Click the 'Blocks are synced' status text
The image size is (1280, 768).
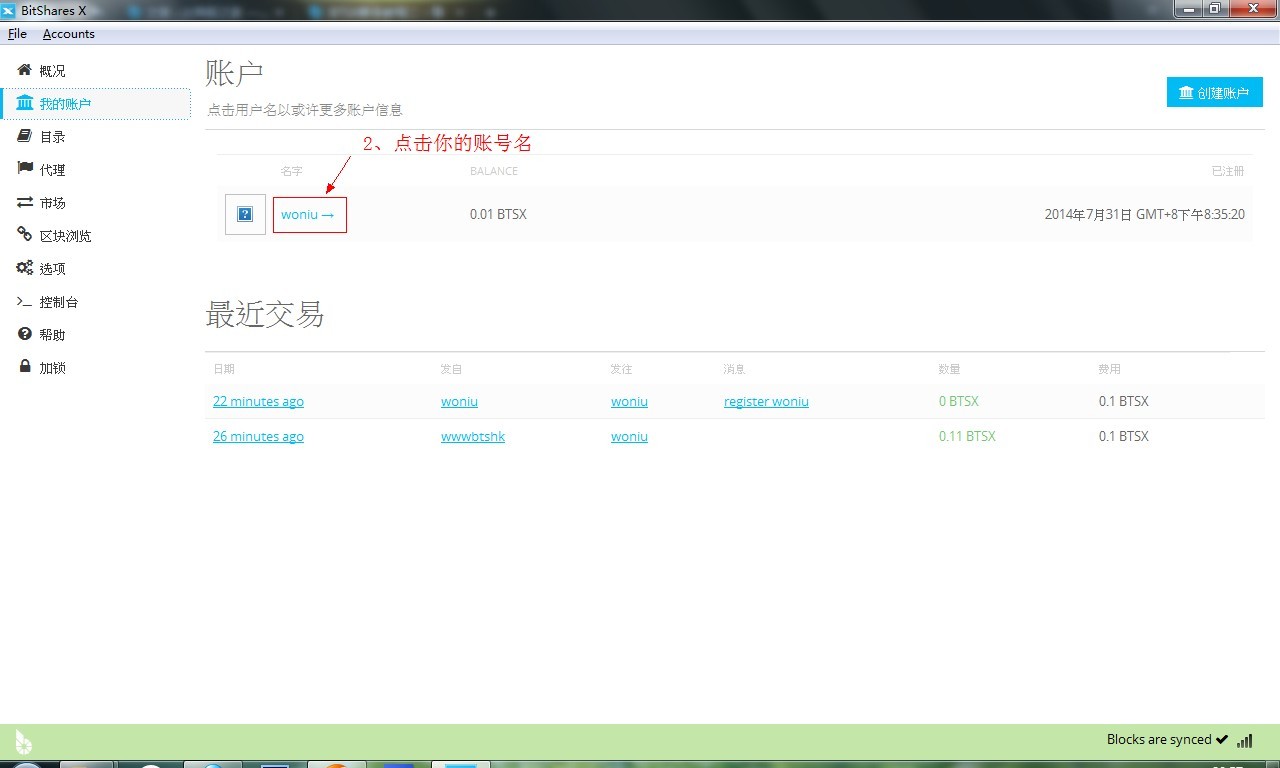coord(1159,740)
